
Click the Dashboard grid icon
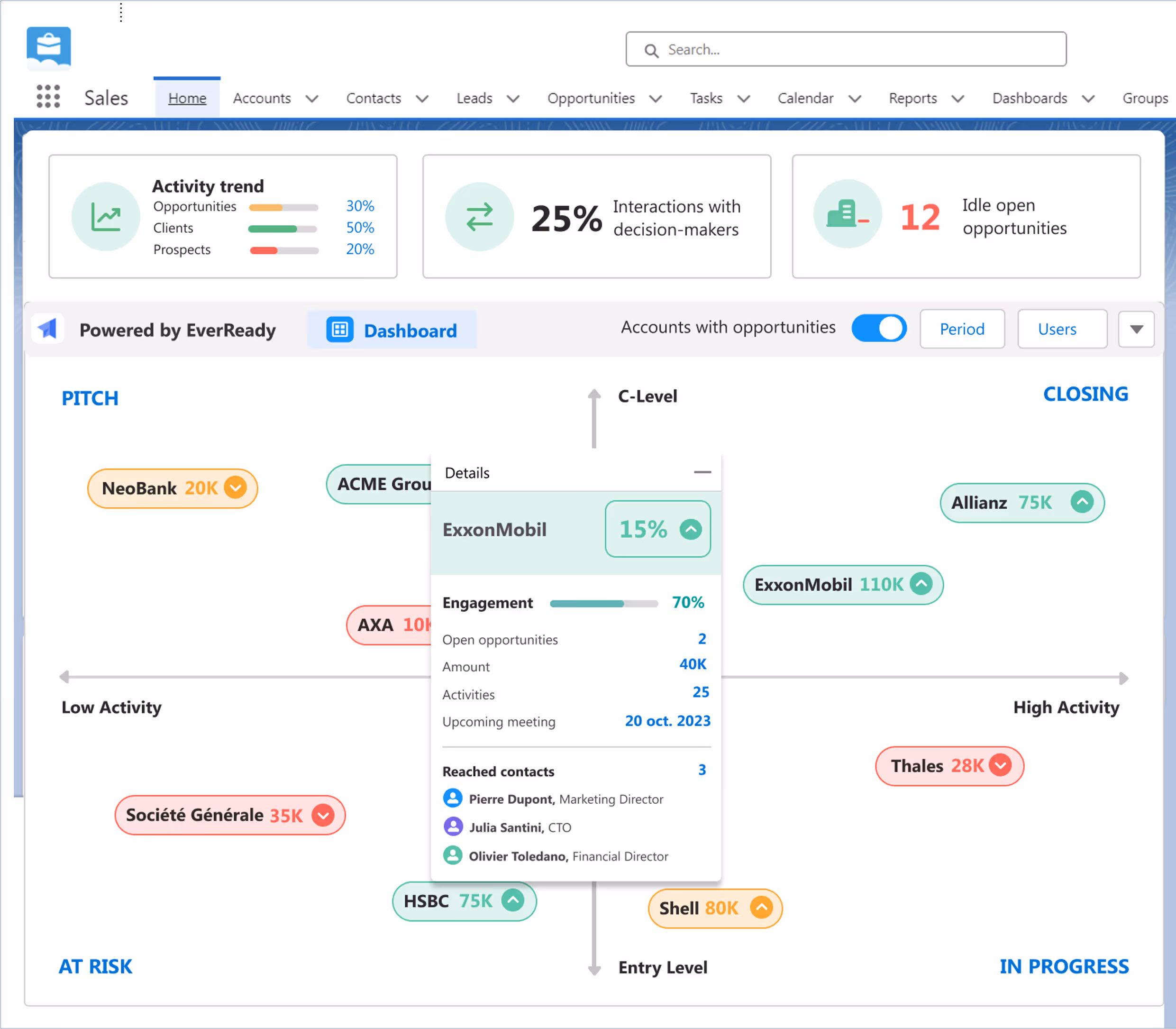340,330
